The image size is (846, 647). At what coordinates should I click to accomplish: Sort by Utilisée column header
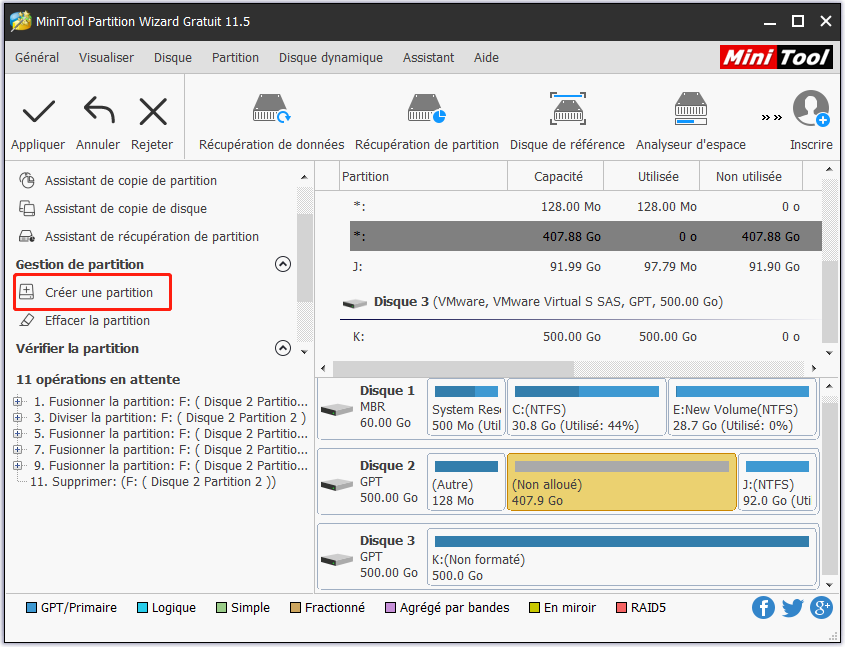point(652,176)
